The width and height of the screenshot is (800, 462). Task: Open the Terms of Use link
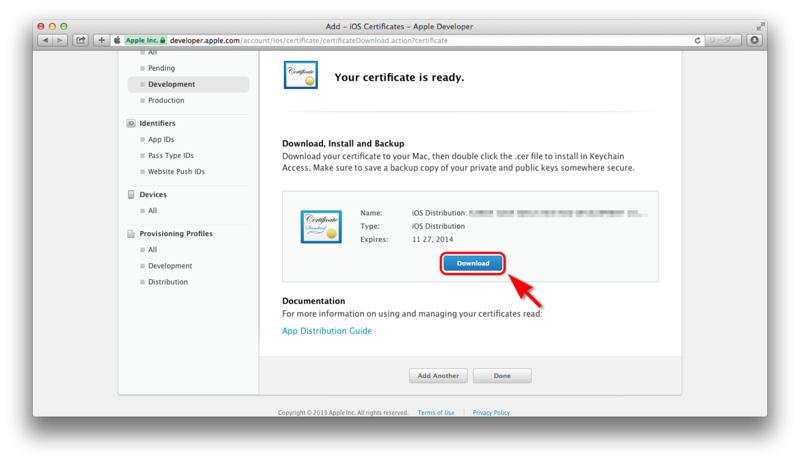[436, 413]
